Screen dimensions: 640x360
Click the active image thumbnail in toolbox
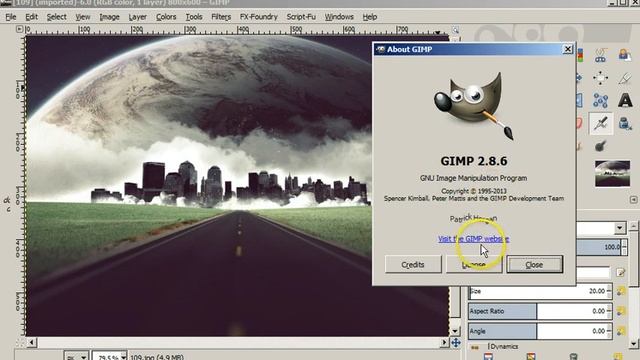tap(612, 173)
